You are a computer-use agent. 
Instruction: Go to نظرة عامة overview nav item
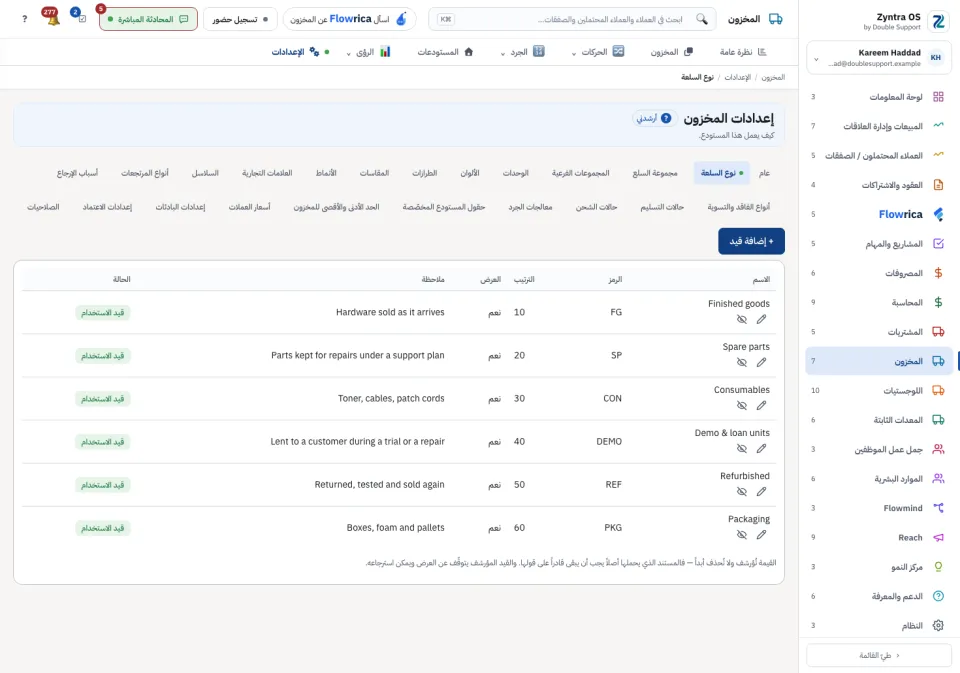pos(743,52)
